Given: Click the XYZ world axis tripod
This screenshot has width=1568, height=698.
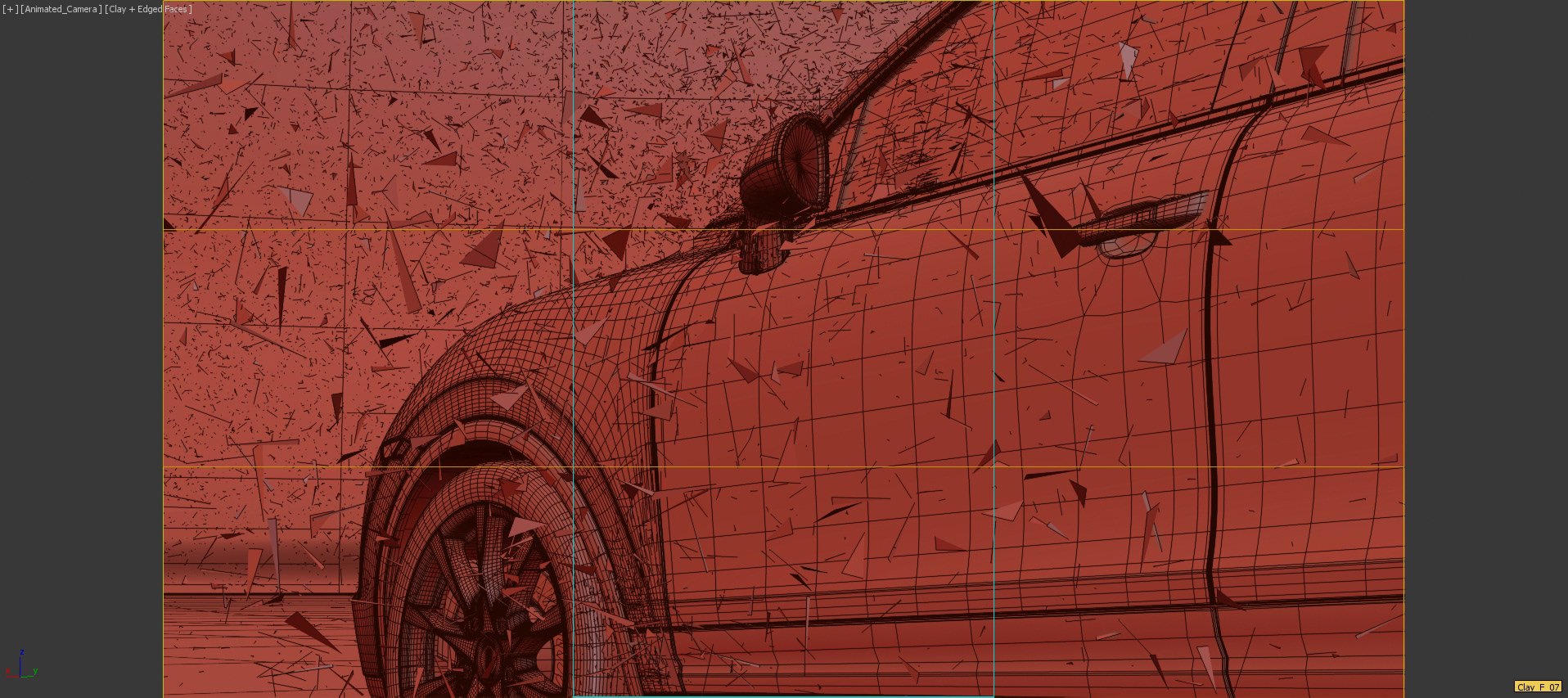Looking at the screenshot, I should [21, 665].
